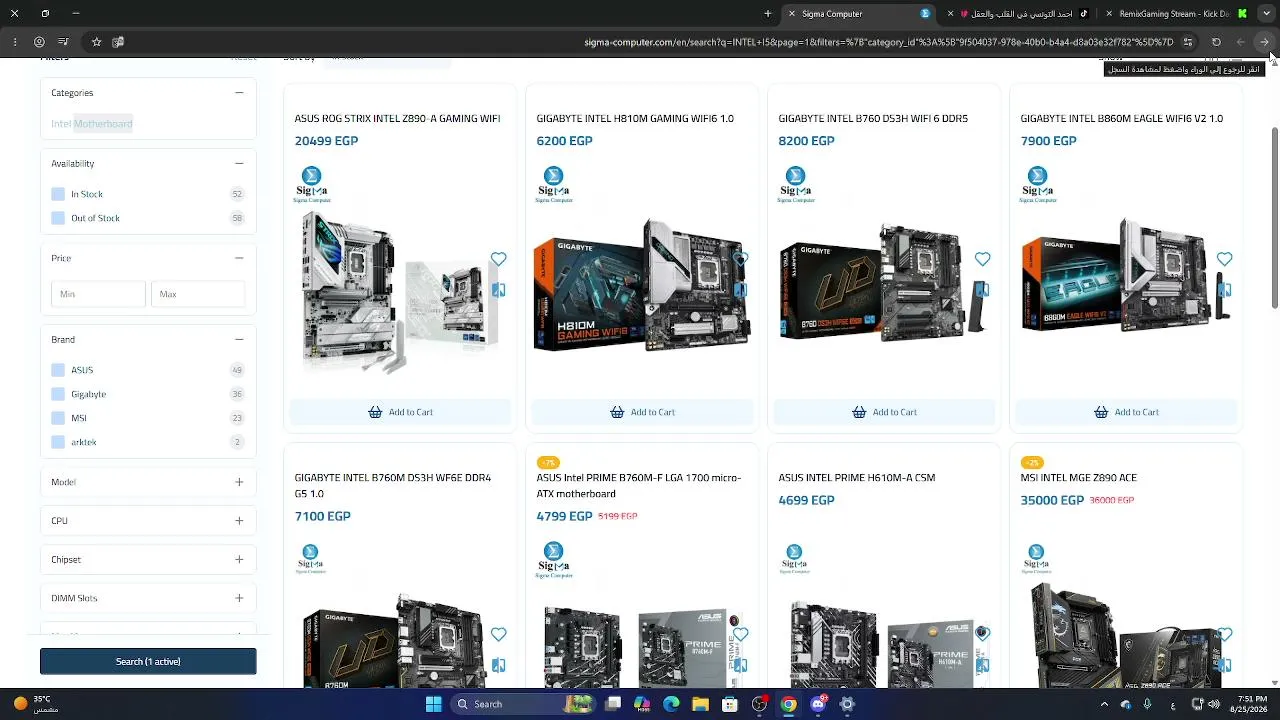The image size is (1280, 720).
Task: Compare the GIGABYTE B760M DS3H WF6E DDR4
Action: point(498,665)
